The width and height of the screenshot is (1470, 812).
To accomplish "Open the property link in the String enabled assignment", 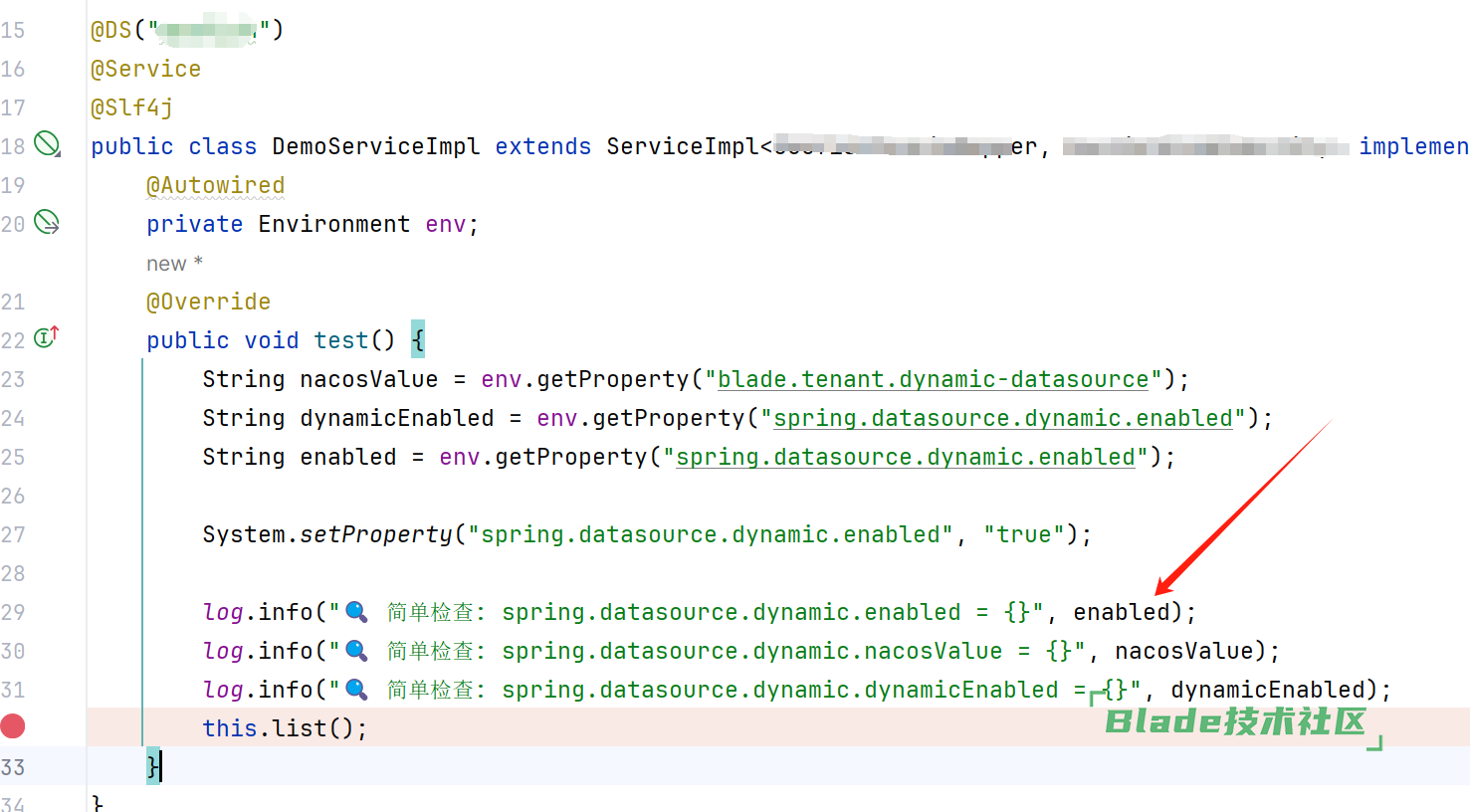I will point(905,457).
